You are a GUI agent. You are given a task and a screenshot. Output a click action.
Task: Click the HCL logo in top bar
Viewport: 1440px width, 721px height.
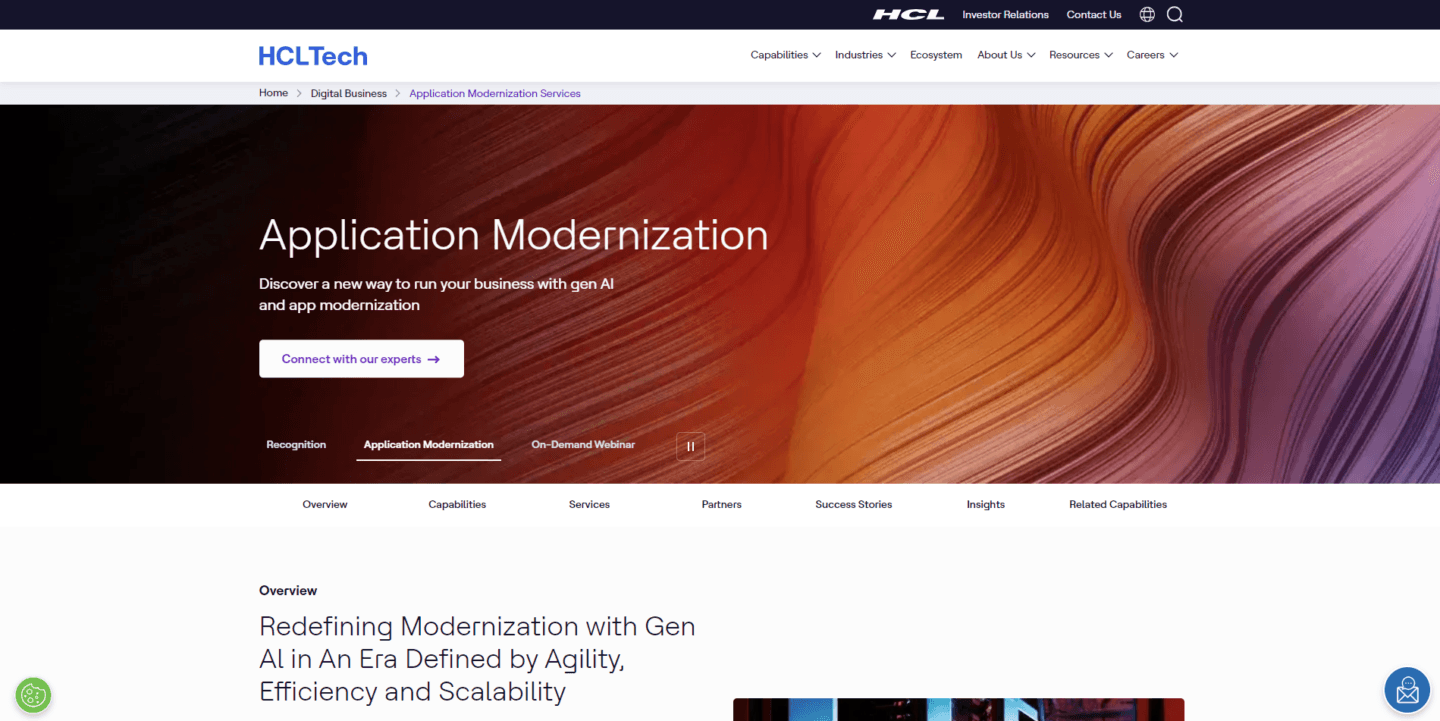pos(908,14)
